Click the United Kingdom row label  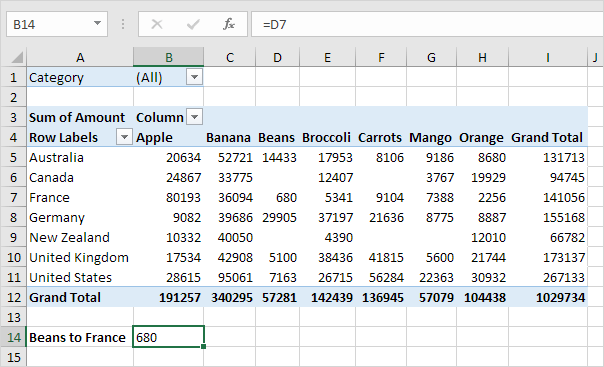[80, 257]
